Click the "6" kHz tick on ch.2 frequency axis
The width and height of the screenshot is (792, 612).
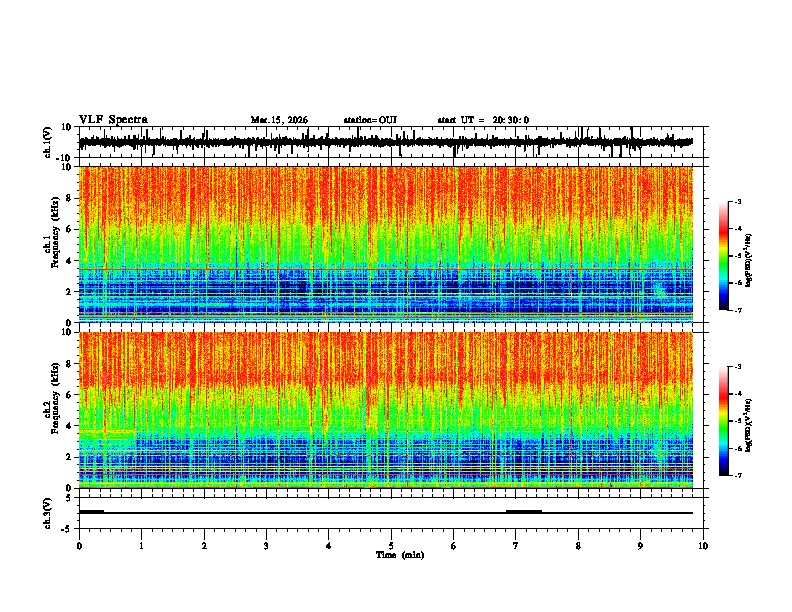click(x=69, y=395)
